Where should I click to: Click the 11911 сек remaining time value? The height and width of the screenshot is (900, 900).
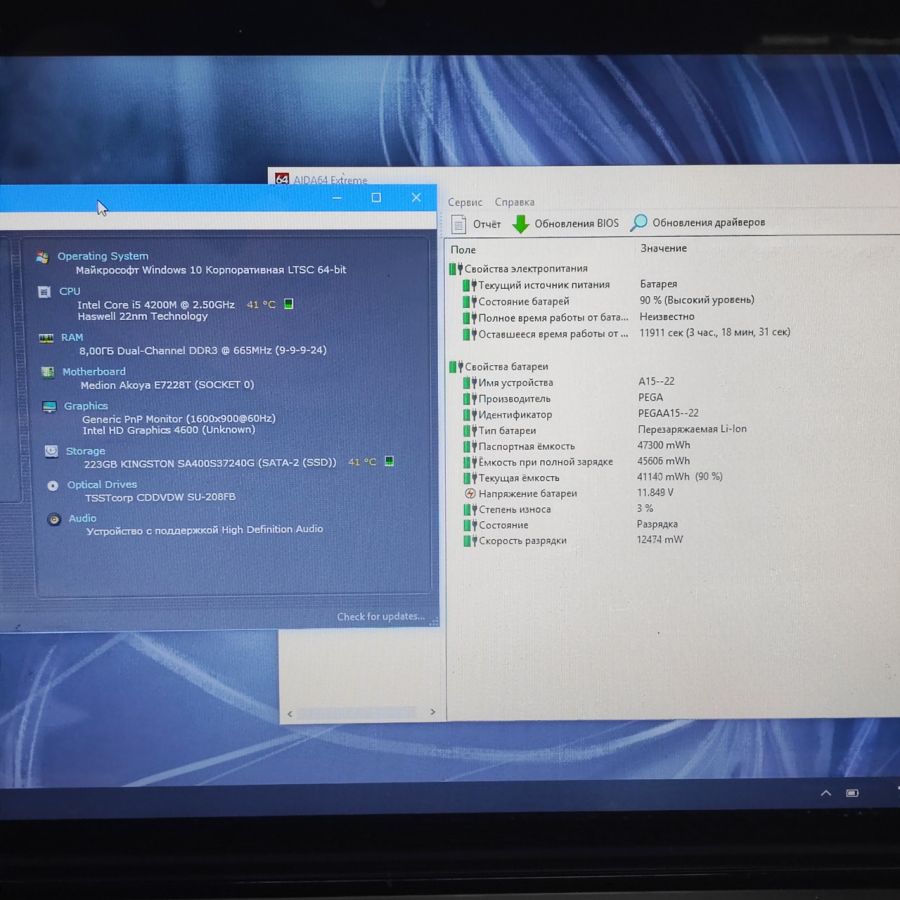point(715,332)
